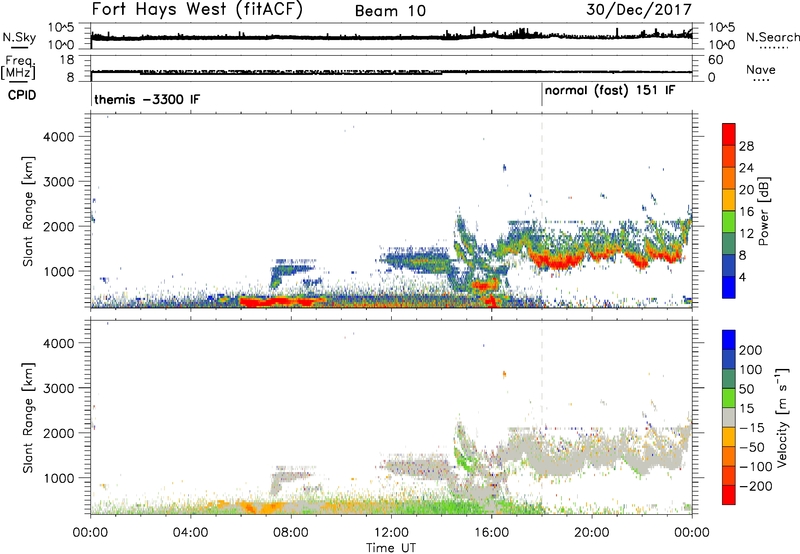Click the 'Nave' legend label
The height and width of the screenshot is (554, 800).
click(x=761, y=69)
